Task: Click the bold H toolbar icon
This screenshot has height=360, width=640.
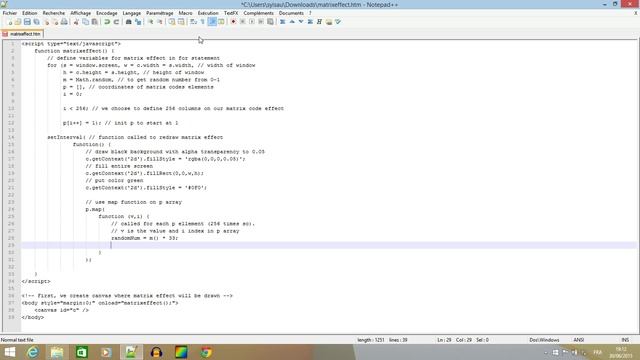Action: tap(319, 22)
